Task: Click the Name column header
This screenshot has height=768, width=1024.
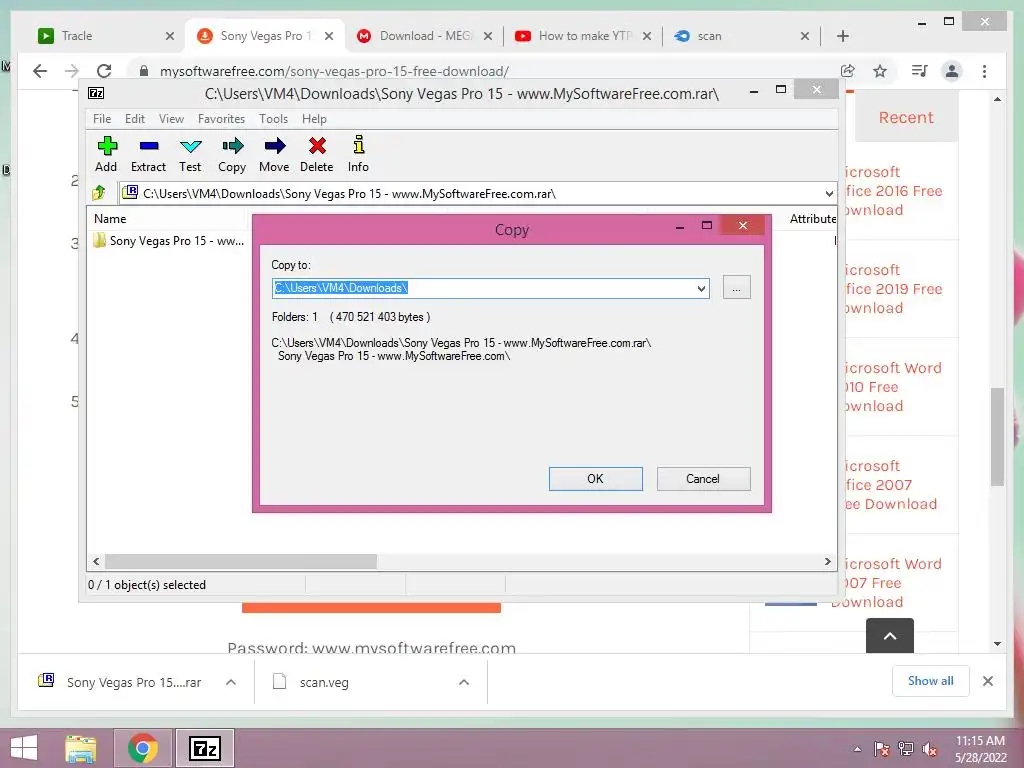Action: pos(110,219)
